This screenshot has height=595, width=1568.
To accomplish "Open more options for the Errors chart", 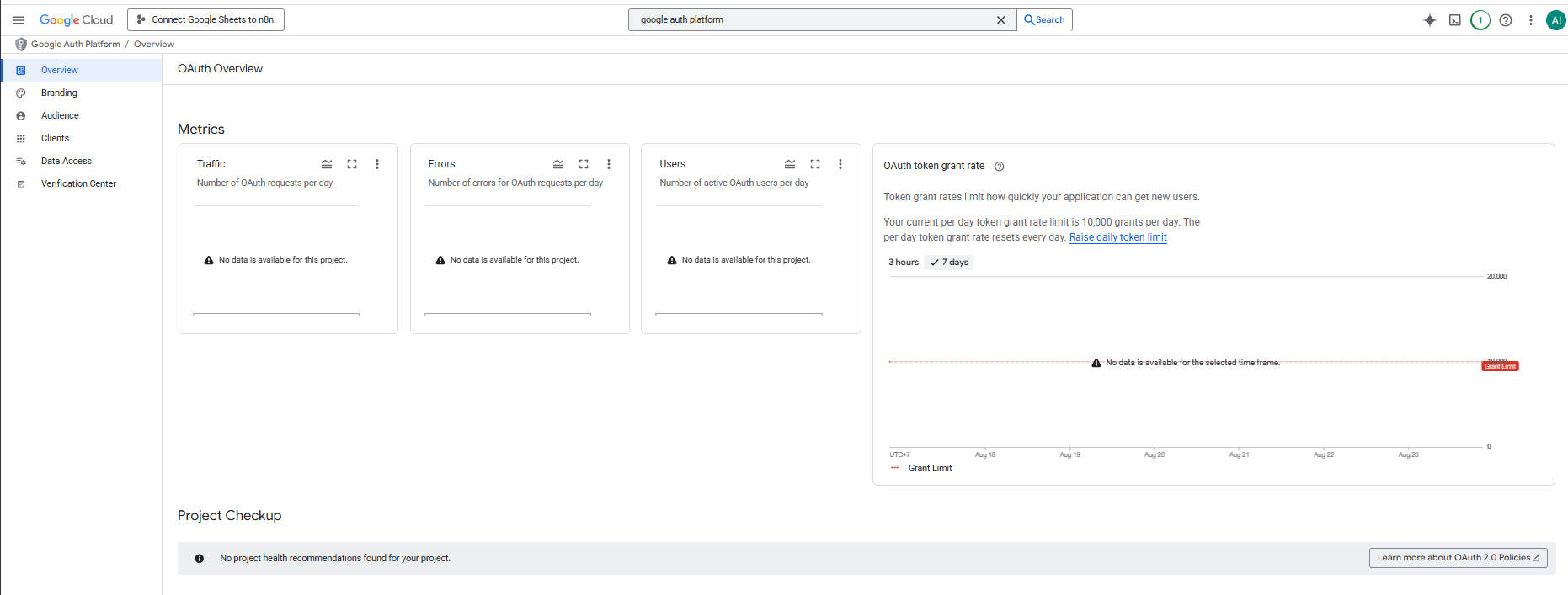I will tap(609, 164).
